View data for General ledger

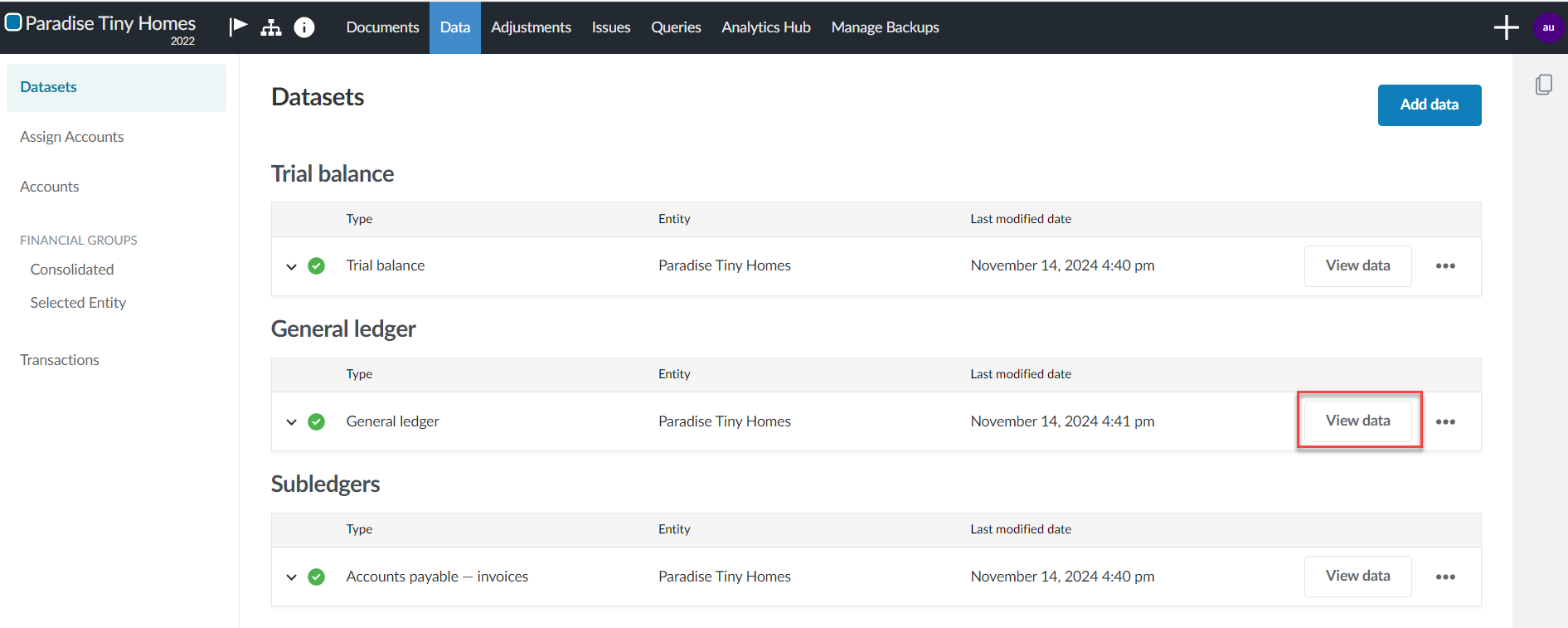(1357, 421)
